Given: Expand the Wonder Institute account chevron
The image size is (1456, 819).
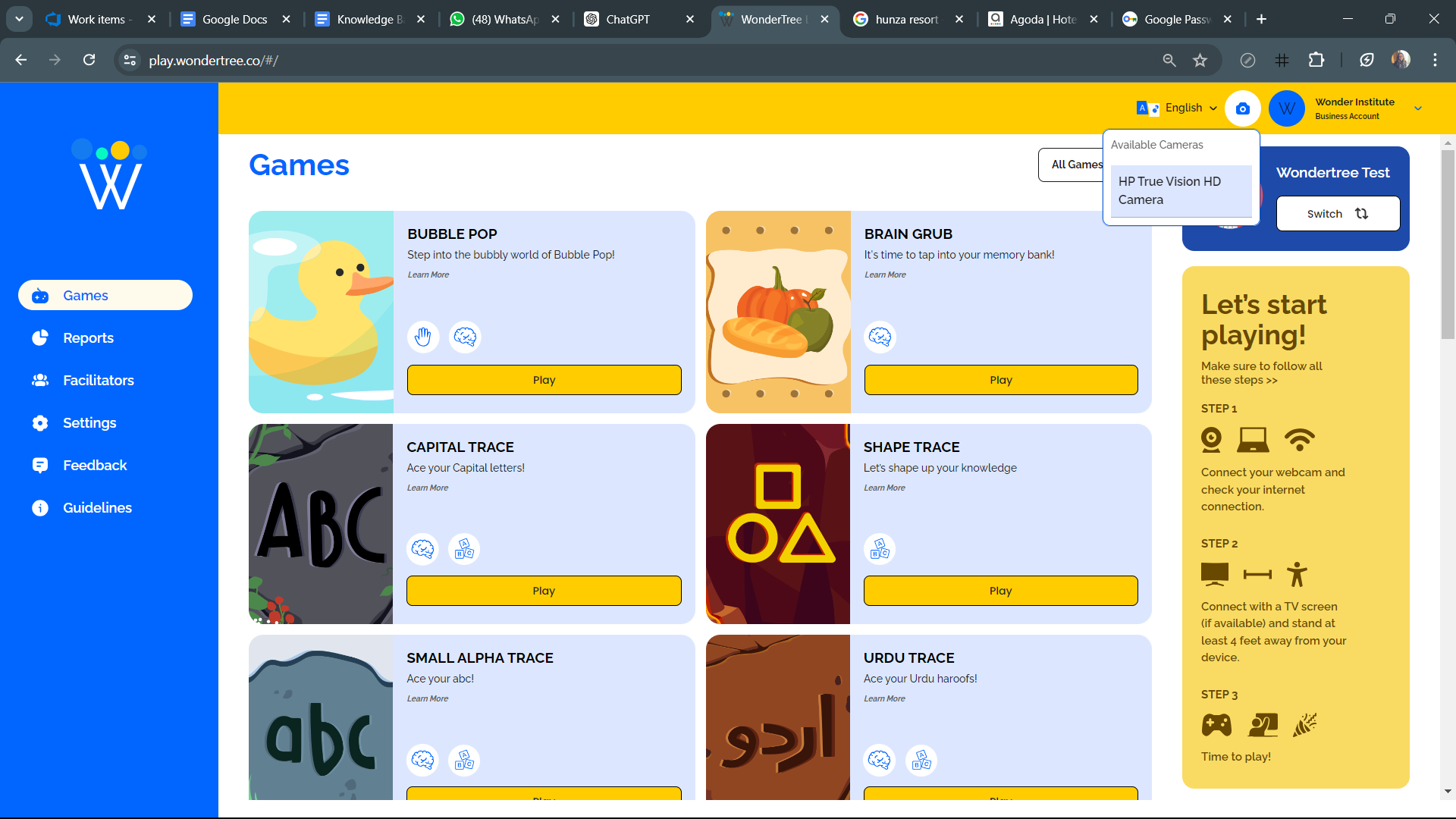Looking at the screenshot, I should [x=1418, y=108].
